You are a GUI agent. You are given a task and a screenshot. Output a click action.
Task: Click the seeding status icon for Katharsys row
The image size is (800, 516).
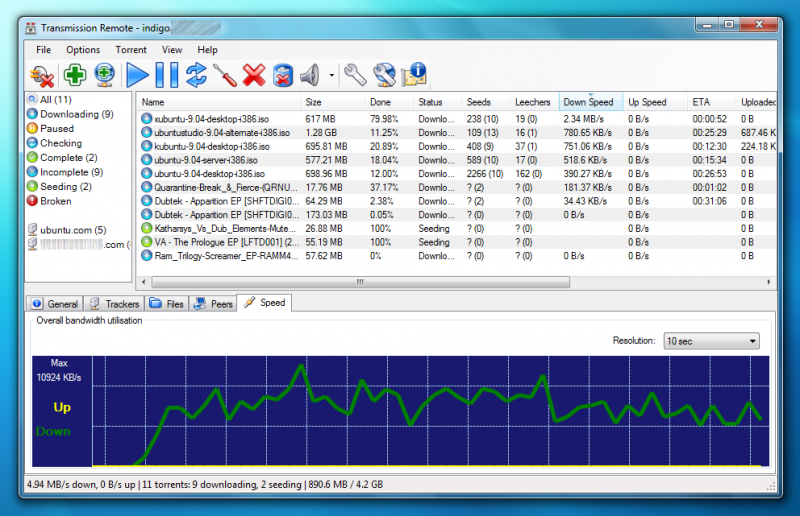(x=146, y=228)
